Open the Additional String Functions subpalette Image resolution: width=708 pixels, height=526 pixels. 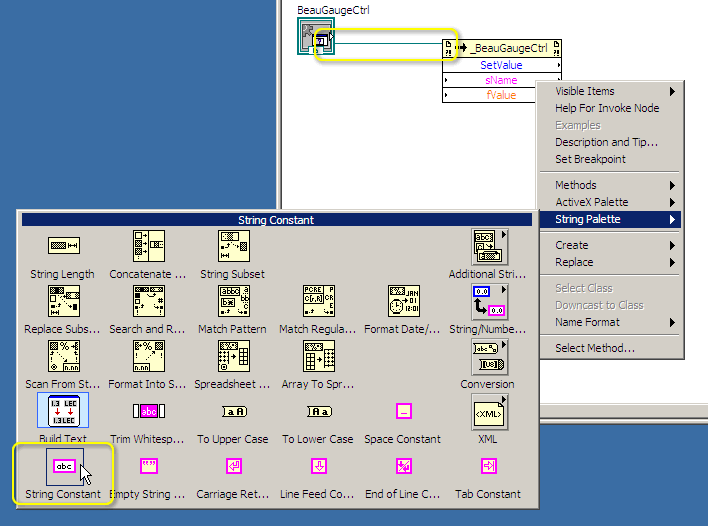pyautogui.click(x=489, y=247)
